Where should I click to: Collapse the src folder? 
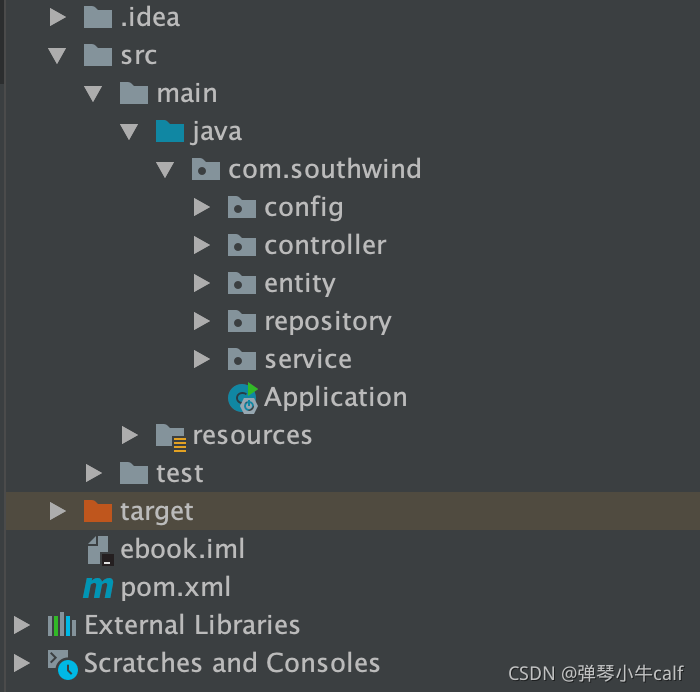pos(57,55)
